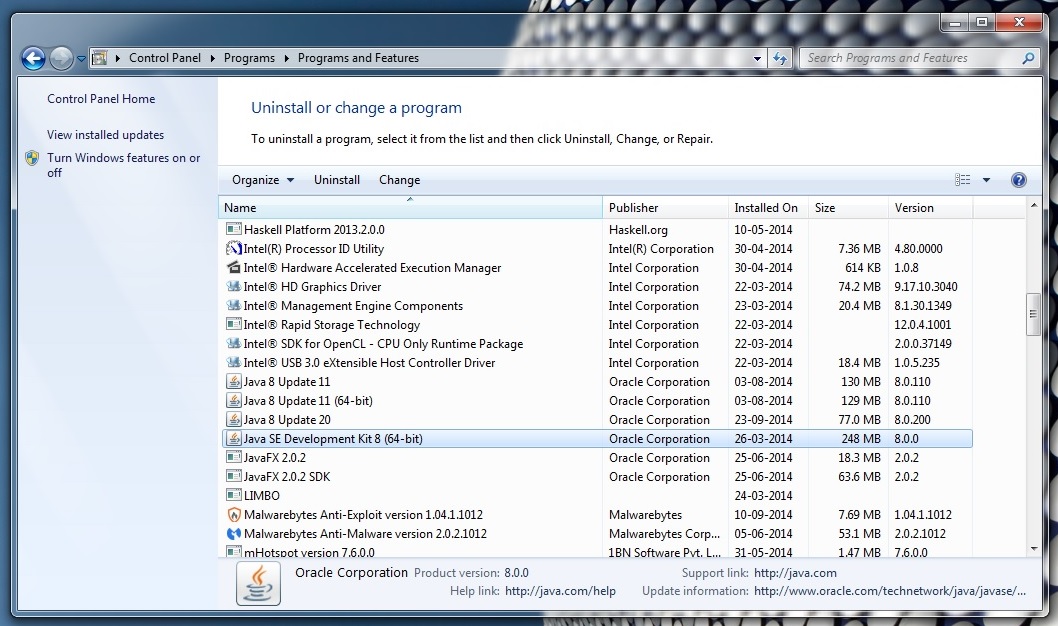The width and height of the screenshot is (1058, 626).
Task: Click the shield icon beside Windows features
Action: (x=32, y=158)
